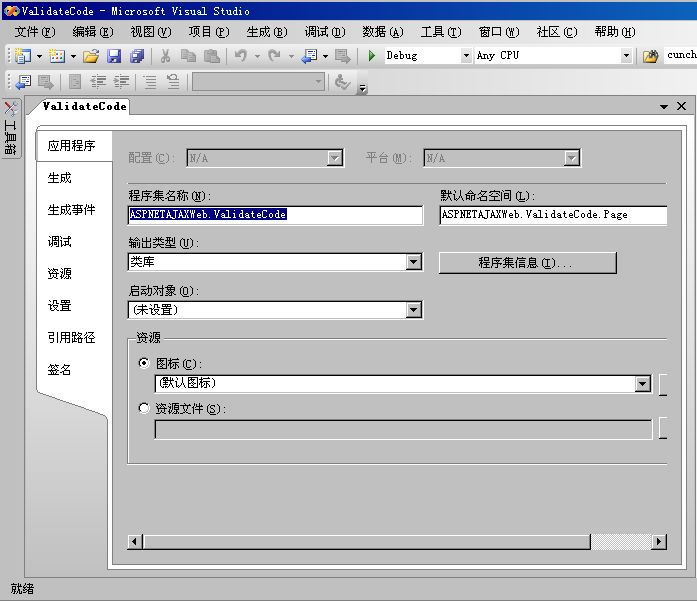The width and height of the screenshot is (697, 601).
Task: Save the file using the floppy disk icon
Action: tap(114, 56)
